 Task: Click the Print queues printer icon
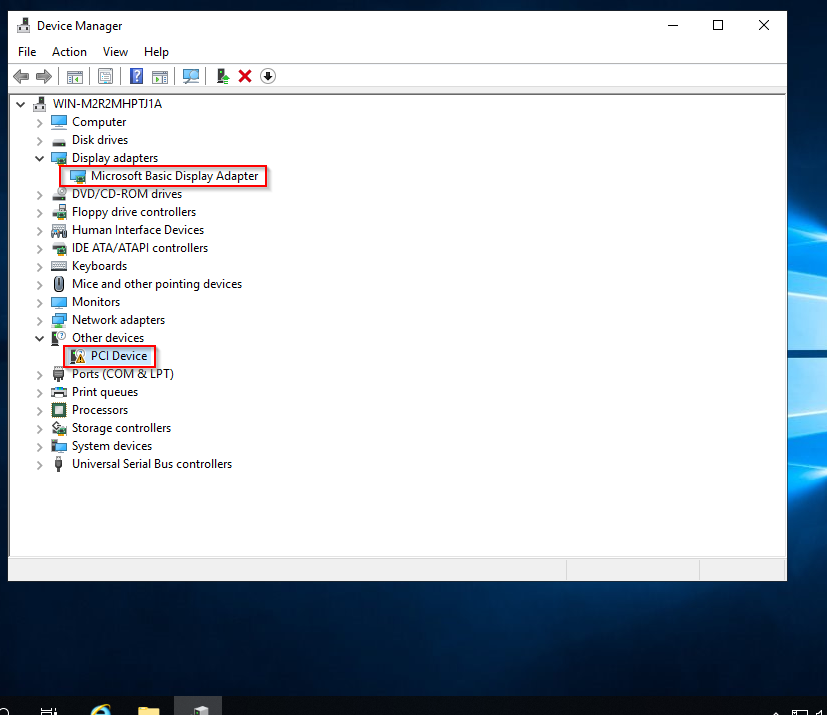[59, 392]
